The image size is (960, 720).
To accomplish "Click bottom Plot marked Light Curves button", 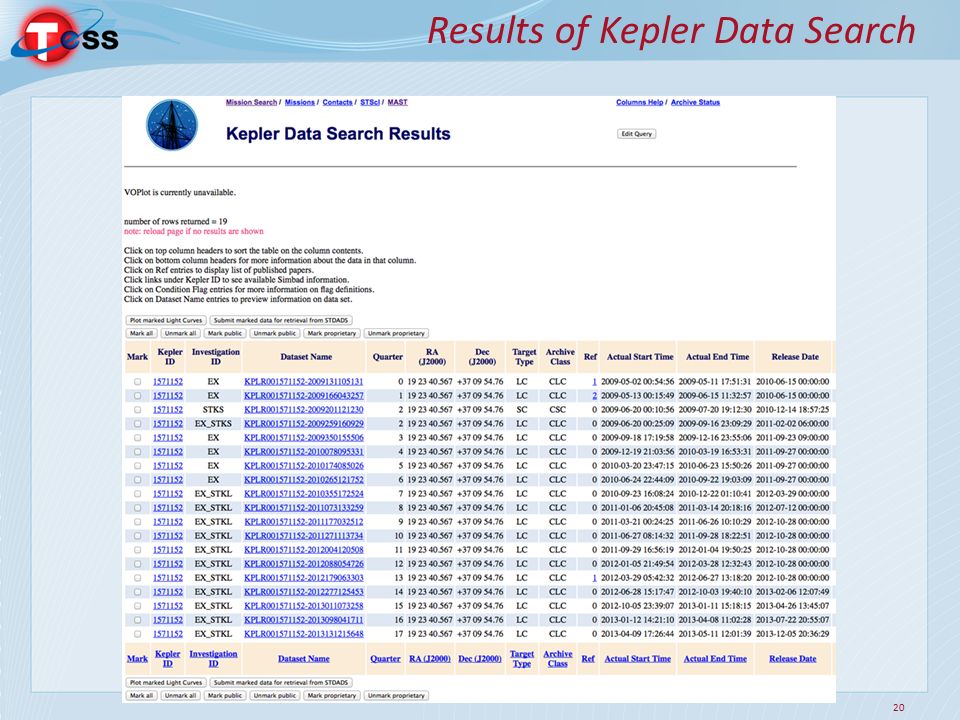I will pos(166,682).
